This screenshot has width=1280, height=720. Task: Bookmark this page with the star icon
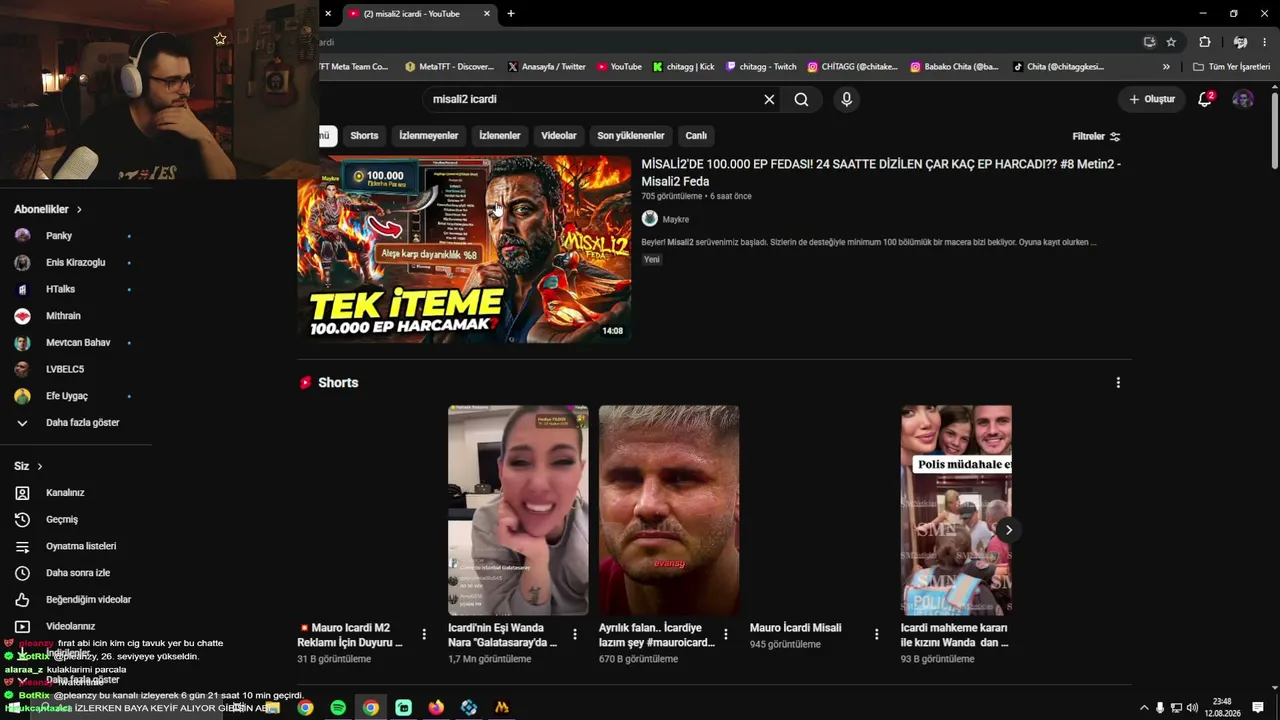(x=1171, y=42)
